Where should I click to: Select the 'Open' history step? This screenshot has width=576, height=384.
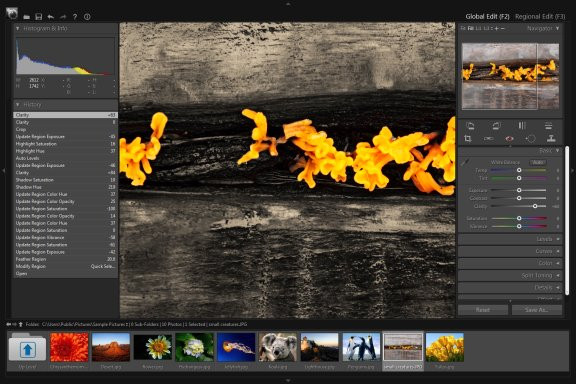pyautogui.click(x=65, y=274)
